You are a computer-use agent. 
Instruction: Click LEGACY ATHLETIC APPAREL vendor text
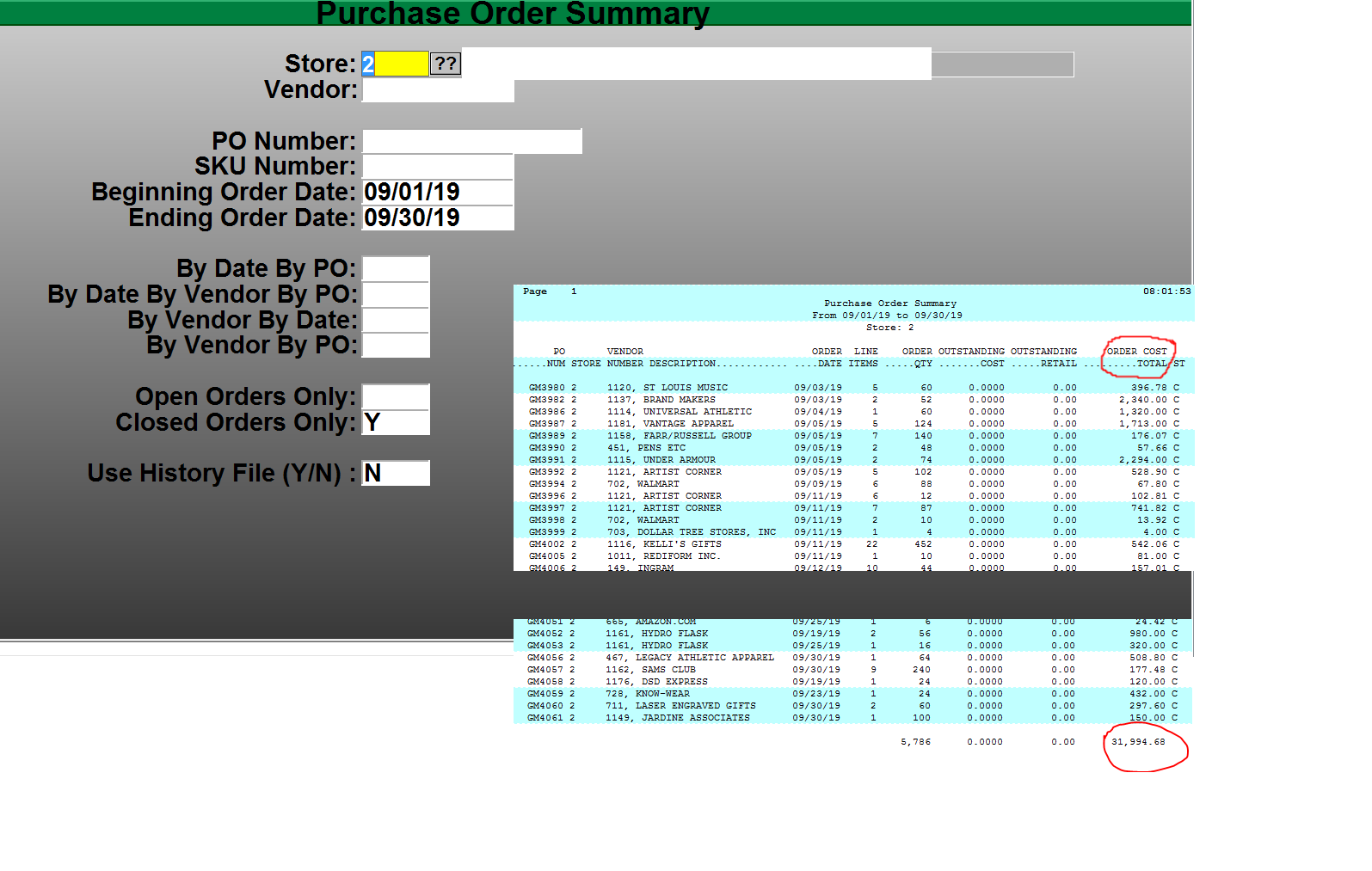click(704, 658)
